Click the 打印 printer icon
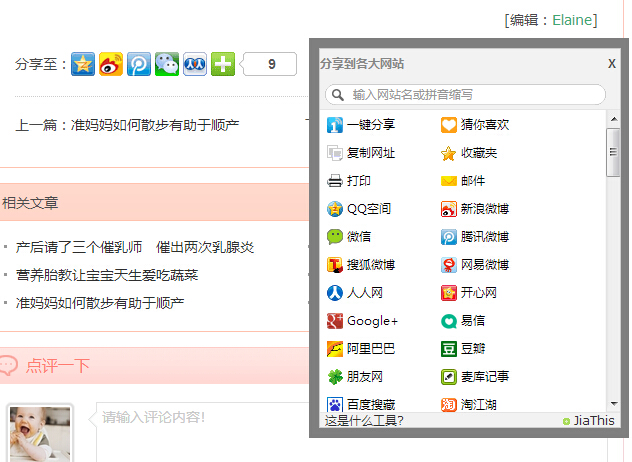The image size is (632, 462). tap(335, 181)
